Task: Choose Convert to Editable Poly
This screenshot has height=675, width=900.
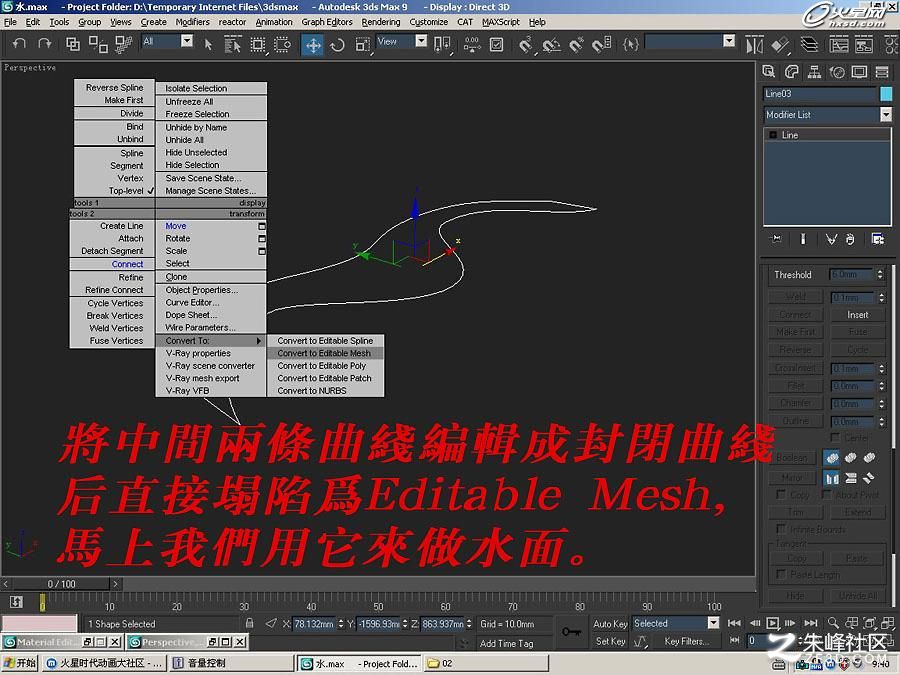Action: 325,366
